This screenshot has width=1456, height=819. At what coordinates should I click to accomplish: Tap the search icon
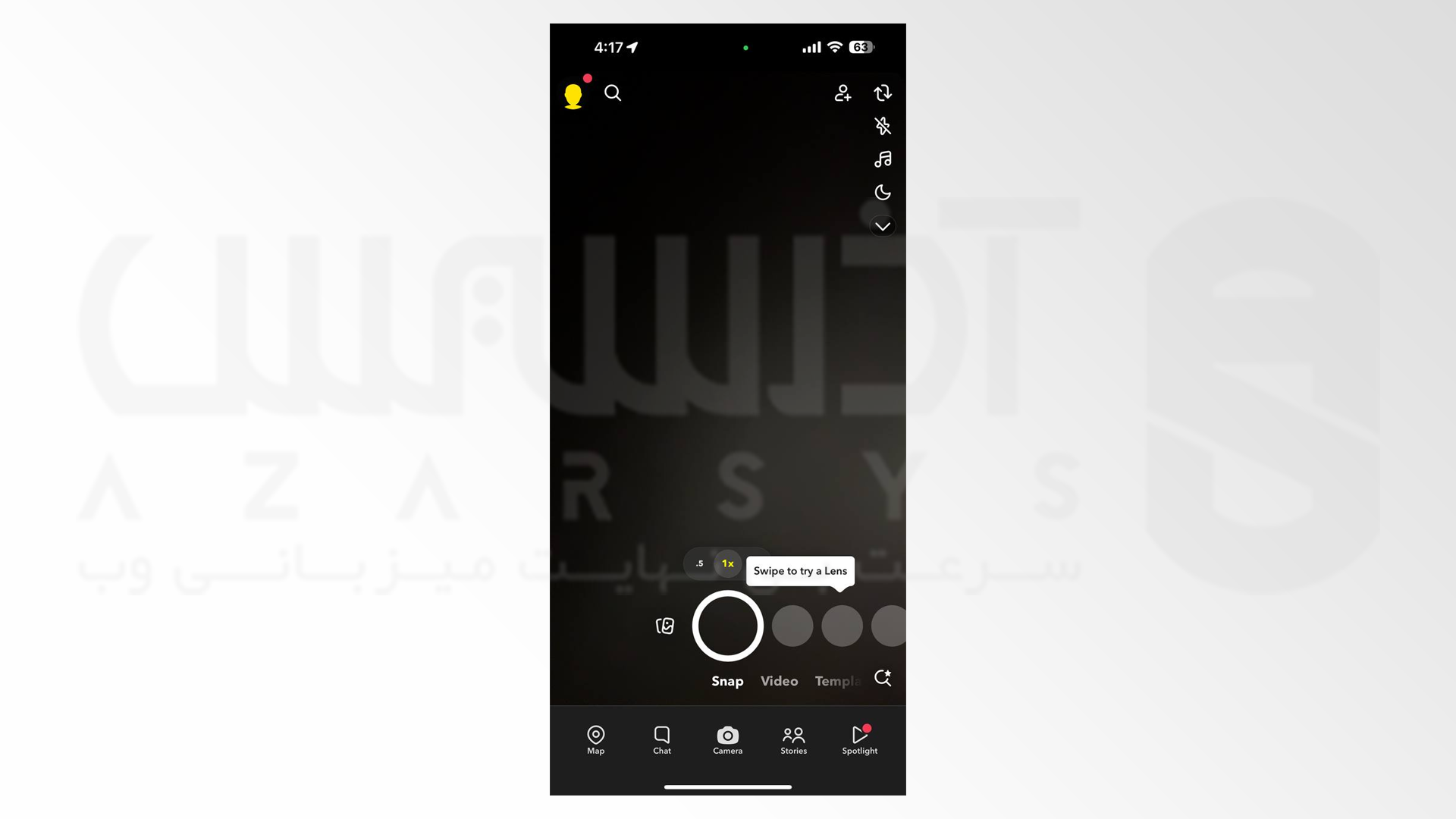coord(613,93)
